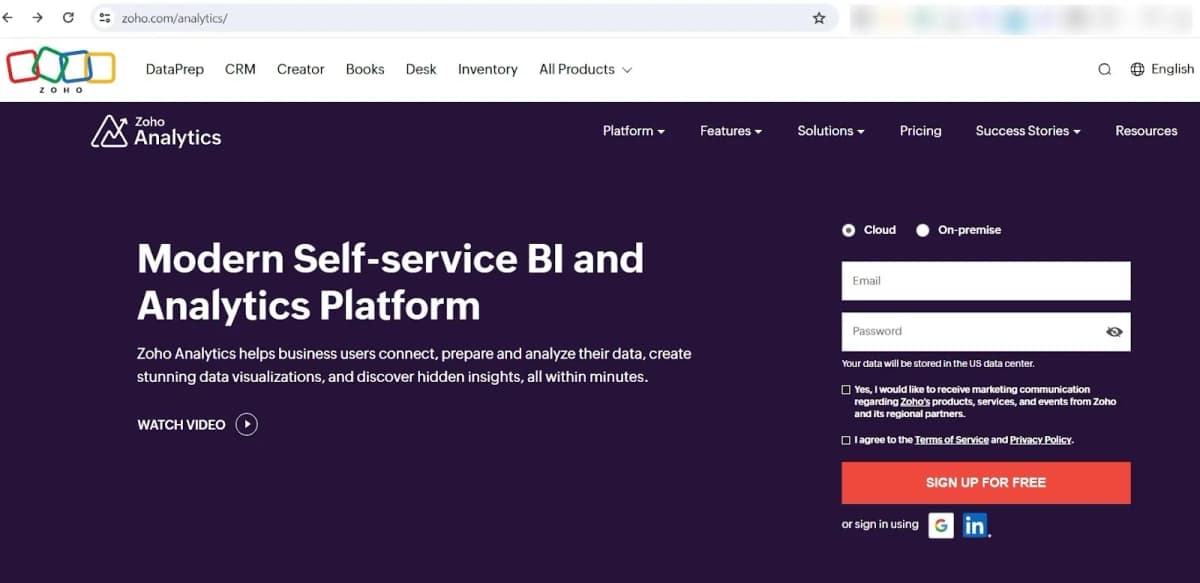Show the password with the eye icon
The width and height of the screenshot is (1200, 583).
1114,332
